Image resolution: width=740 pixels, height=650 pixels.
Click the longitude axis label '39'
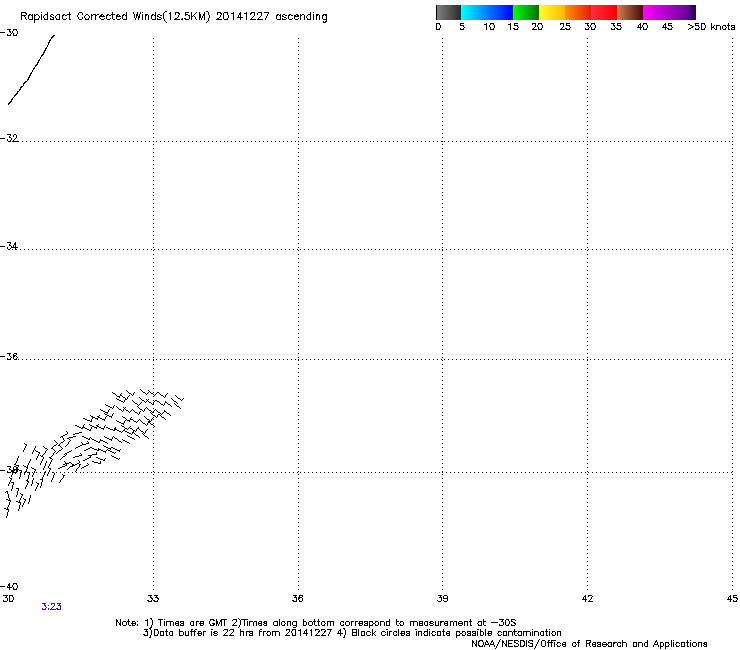point(442,599)
